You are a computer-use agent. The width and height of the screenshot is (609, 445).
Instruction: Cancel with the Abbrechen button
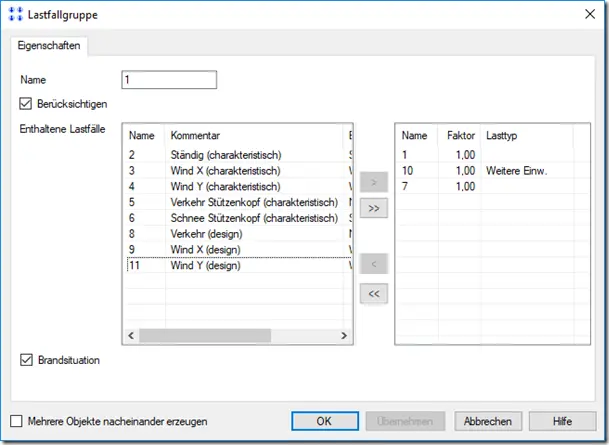(x=488, y=421)
